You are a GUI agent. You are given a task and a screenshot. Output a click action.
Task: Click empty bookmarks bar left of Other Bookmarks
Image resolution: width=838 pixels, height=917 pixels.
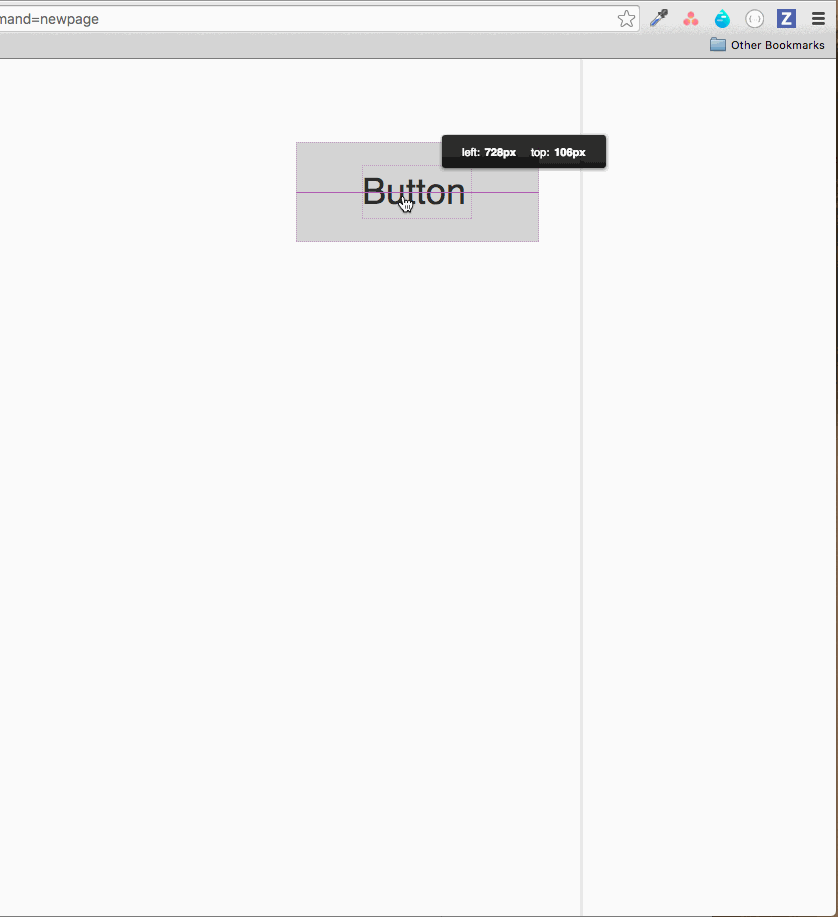point(351,45)
